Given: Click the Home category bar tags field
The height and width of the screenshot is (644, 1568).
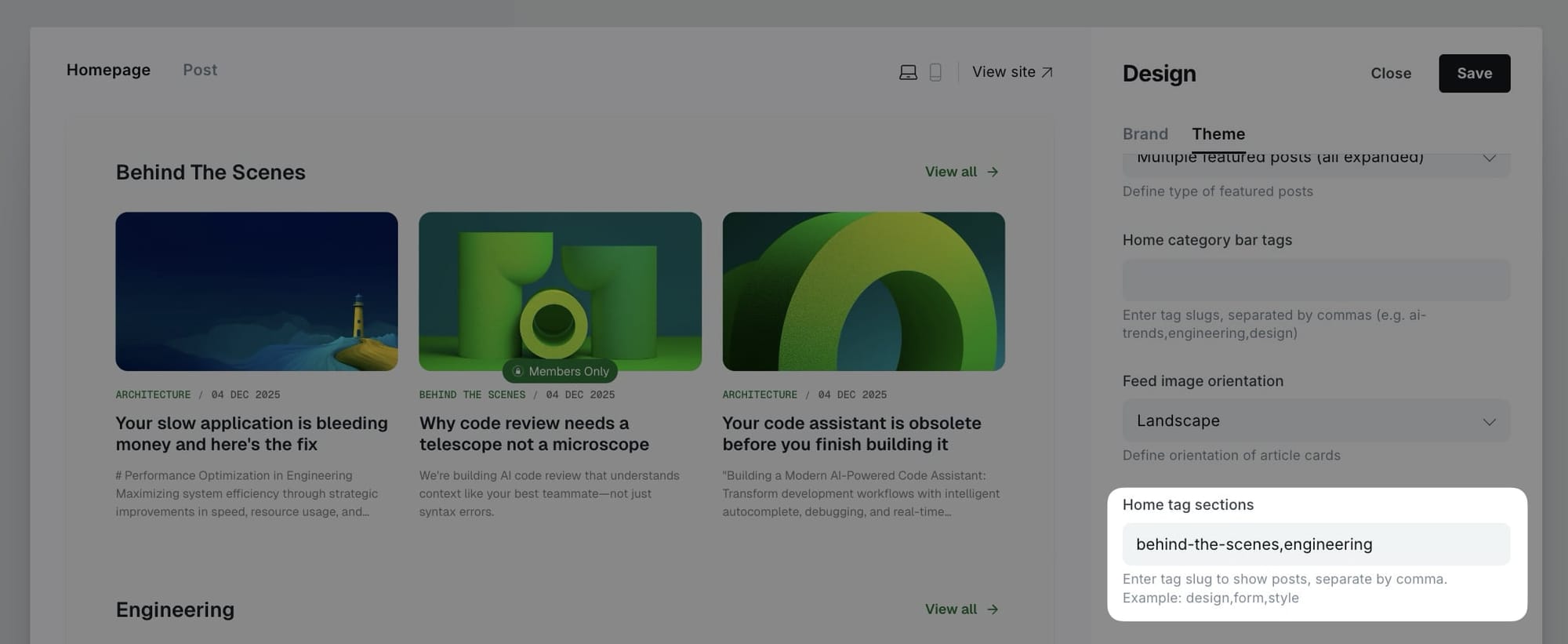Looking at the screenshot, I should 1316,280.
